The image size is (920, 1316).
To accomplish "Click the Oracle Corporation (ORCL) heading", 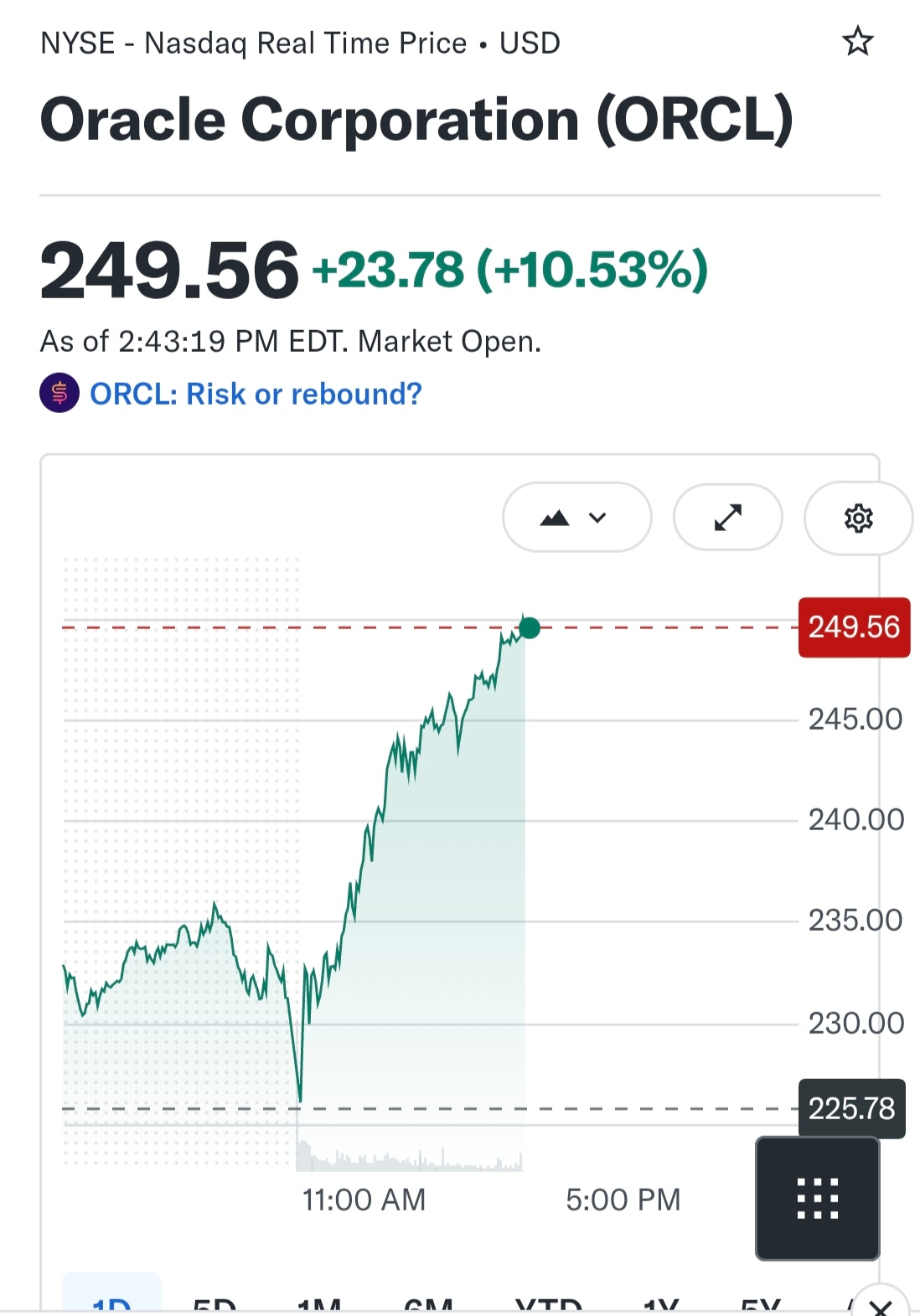I will [416, 120].
